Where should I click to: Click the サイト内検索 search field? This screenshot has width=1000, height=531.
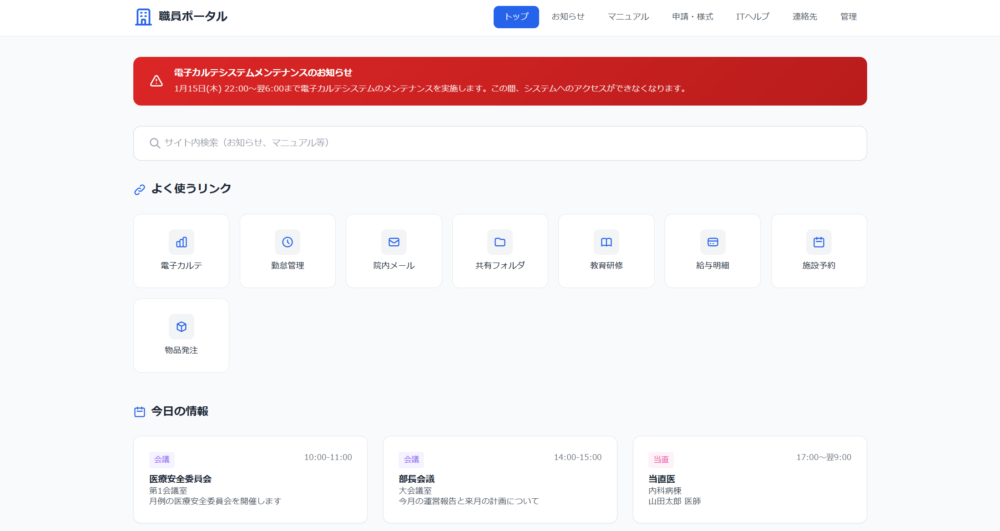(x=500, y=143)
